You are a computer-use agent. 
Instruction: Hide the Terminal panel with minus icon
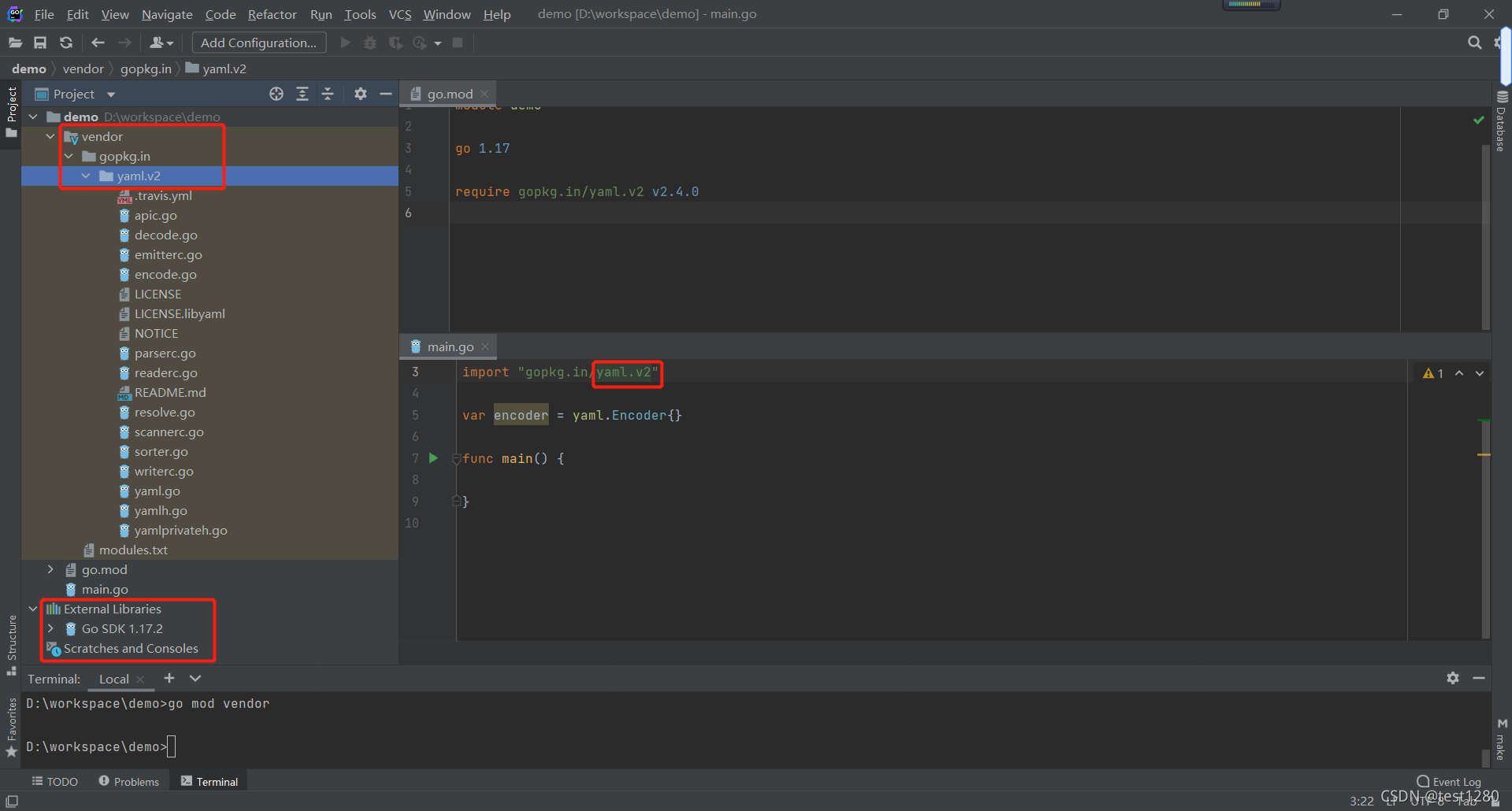click(1479, 678)
